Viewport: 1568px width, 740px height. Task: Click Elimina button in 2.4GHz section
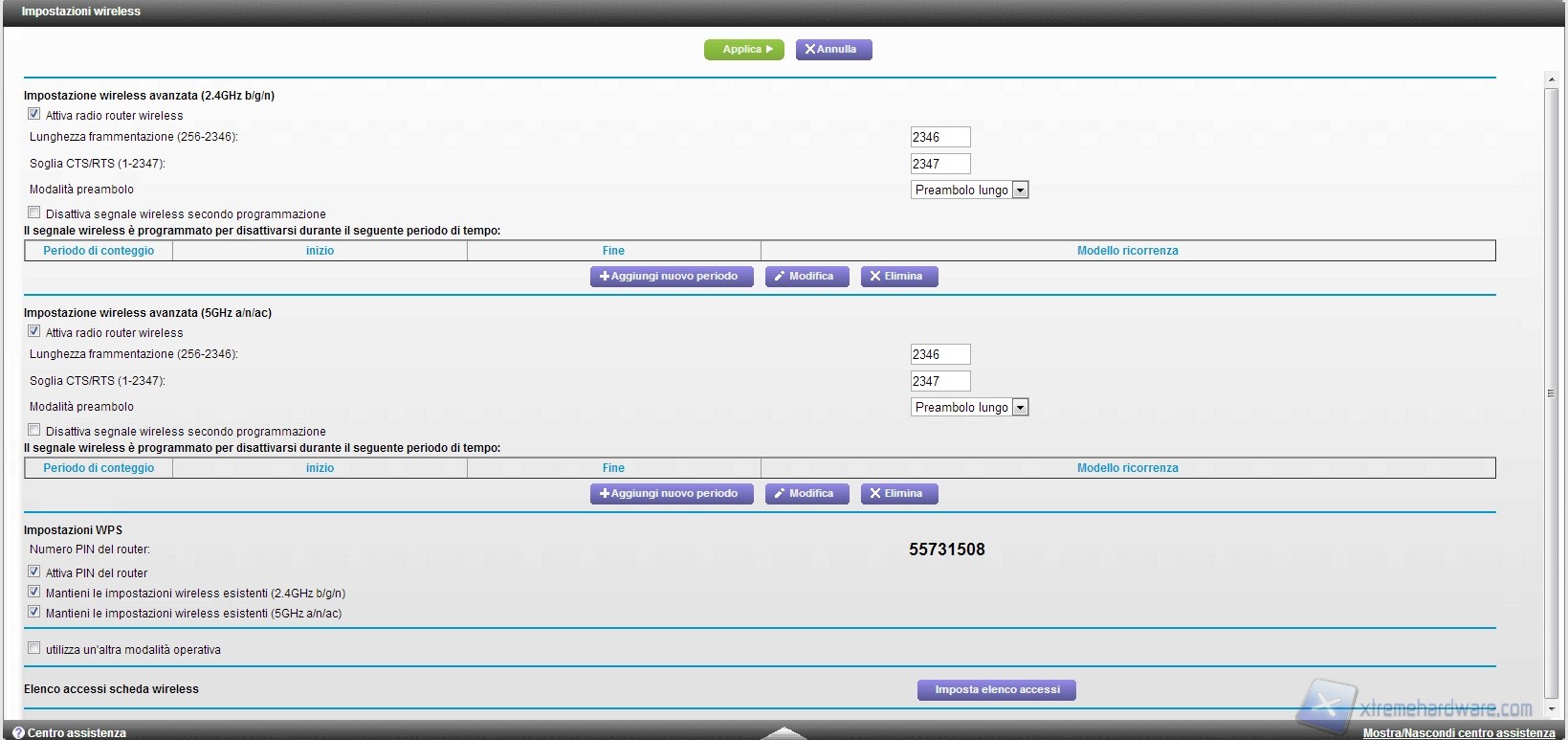[x=898, y=277]
